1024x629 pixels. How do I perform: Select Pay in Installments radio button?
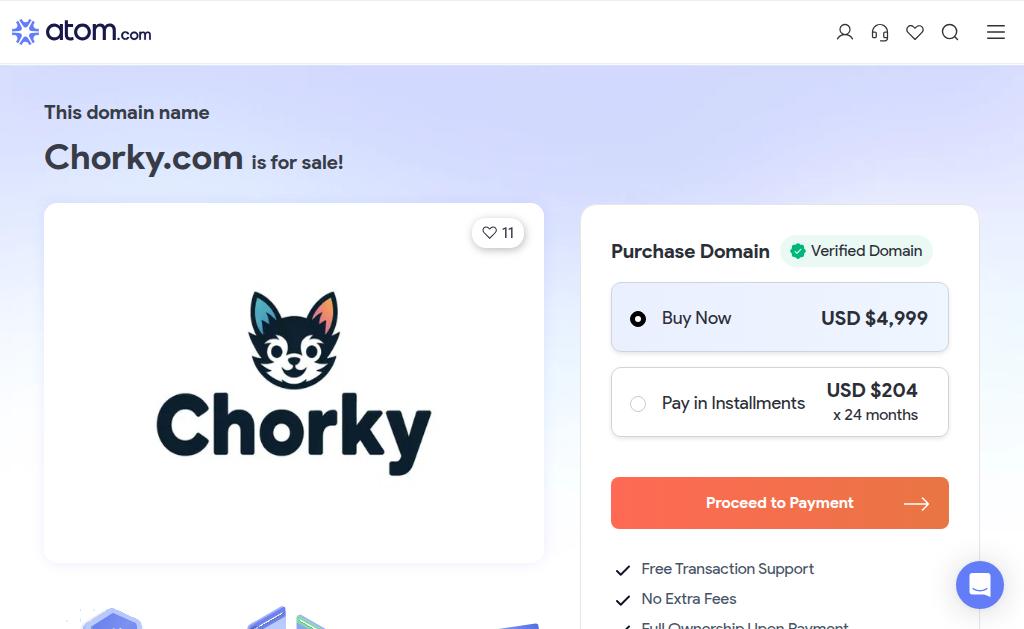[x=637, y=404]
